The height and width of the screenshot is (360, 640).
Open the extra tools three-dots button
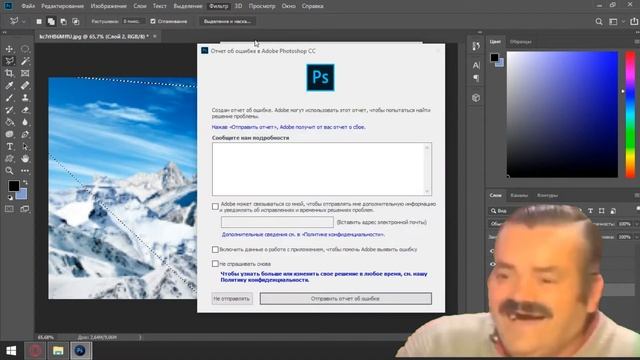point(25,171)
